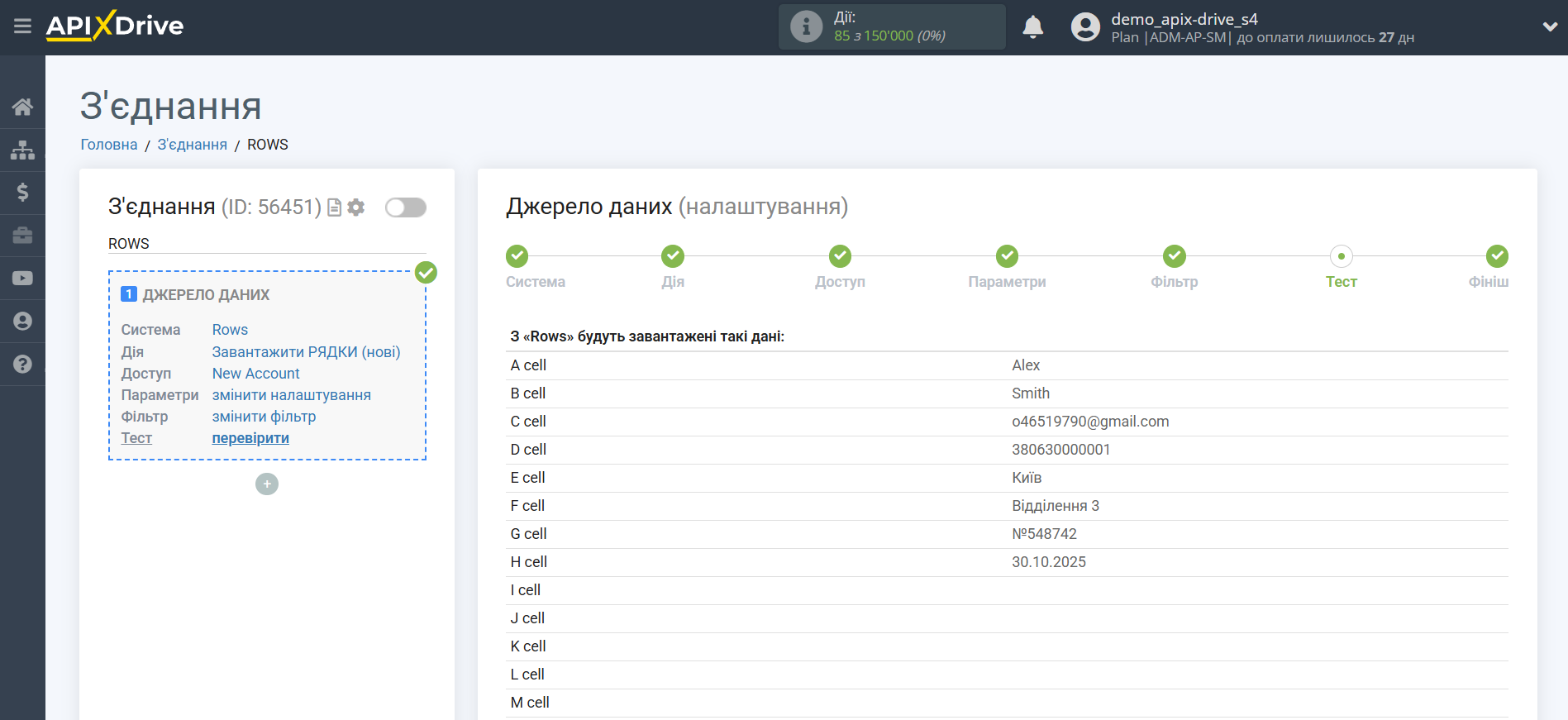This screenshot has height=720, width=1568.
Task: Expand the account dropdown chevron
Action: point(1550,26)
